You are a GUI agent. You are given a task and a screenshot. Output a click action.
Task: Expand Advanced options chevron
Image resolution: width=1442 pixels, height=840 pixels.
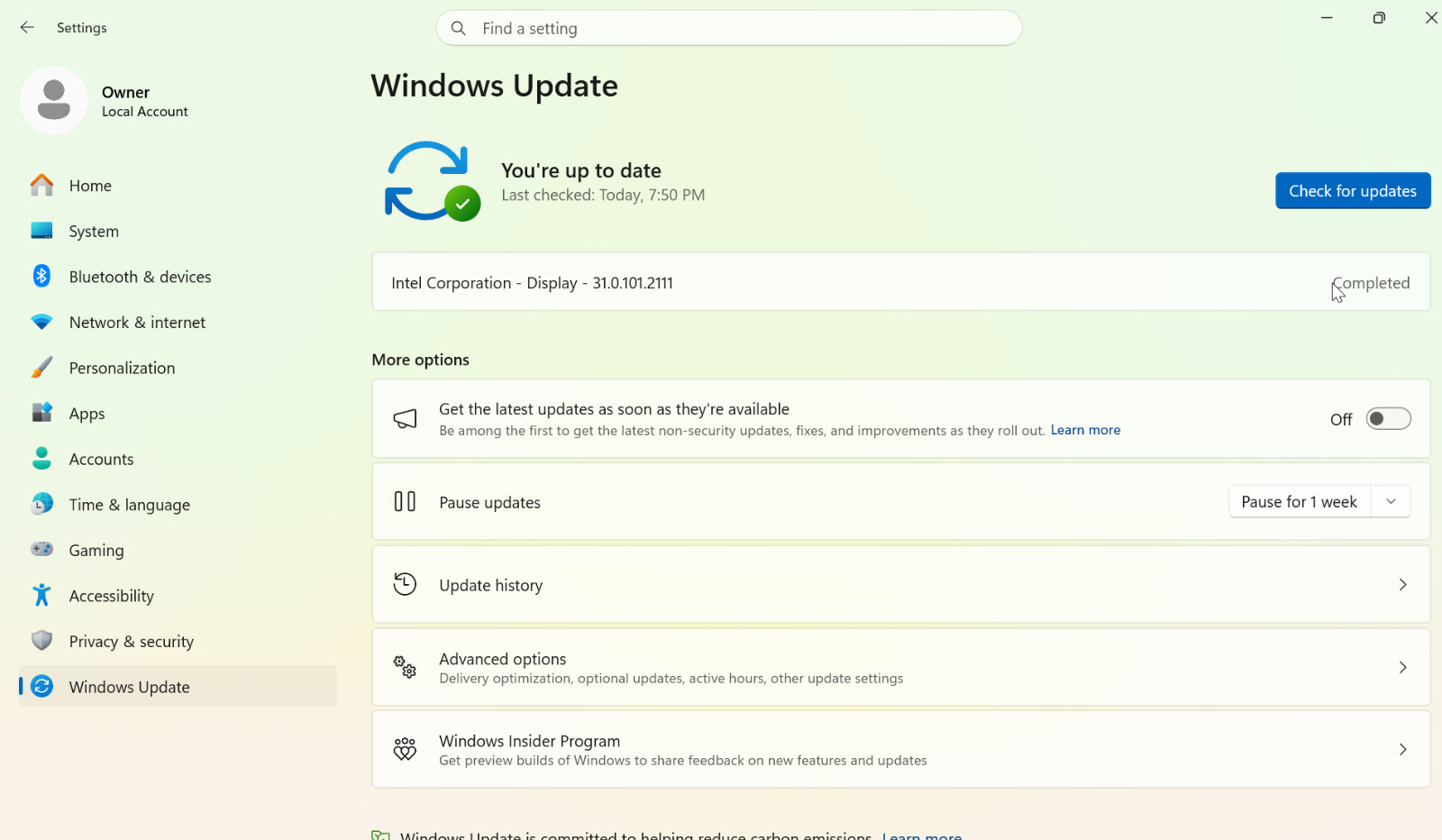(x=1403, y=668)
